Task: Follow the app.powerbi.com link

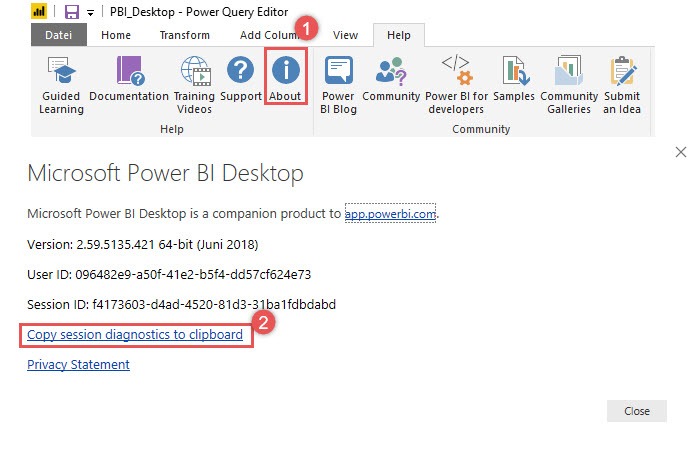Action: click(x=390, y=214)
